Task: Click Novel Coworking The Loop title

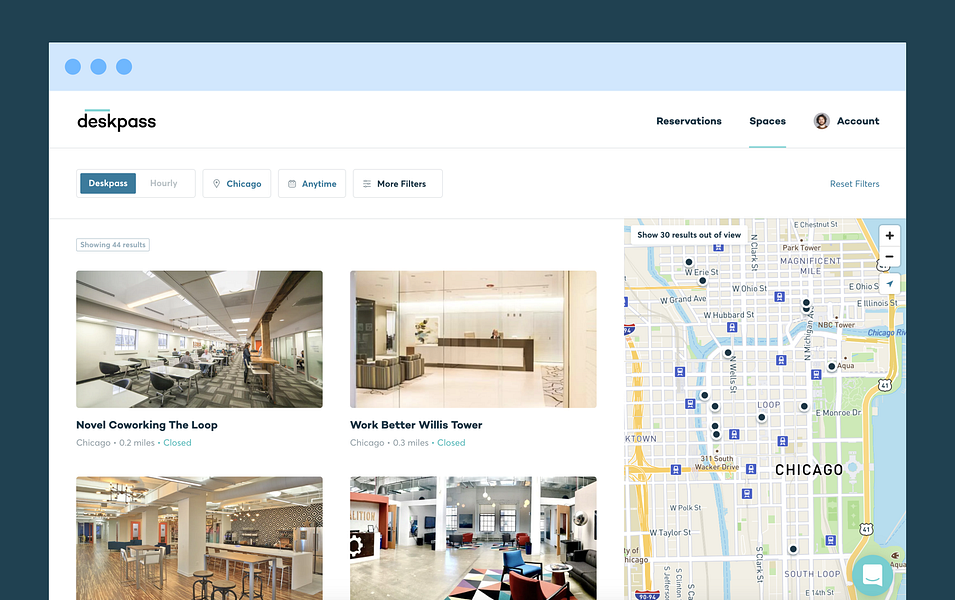Action: tap(147, 425)
